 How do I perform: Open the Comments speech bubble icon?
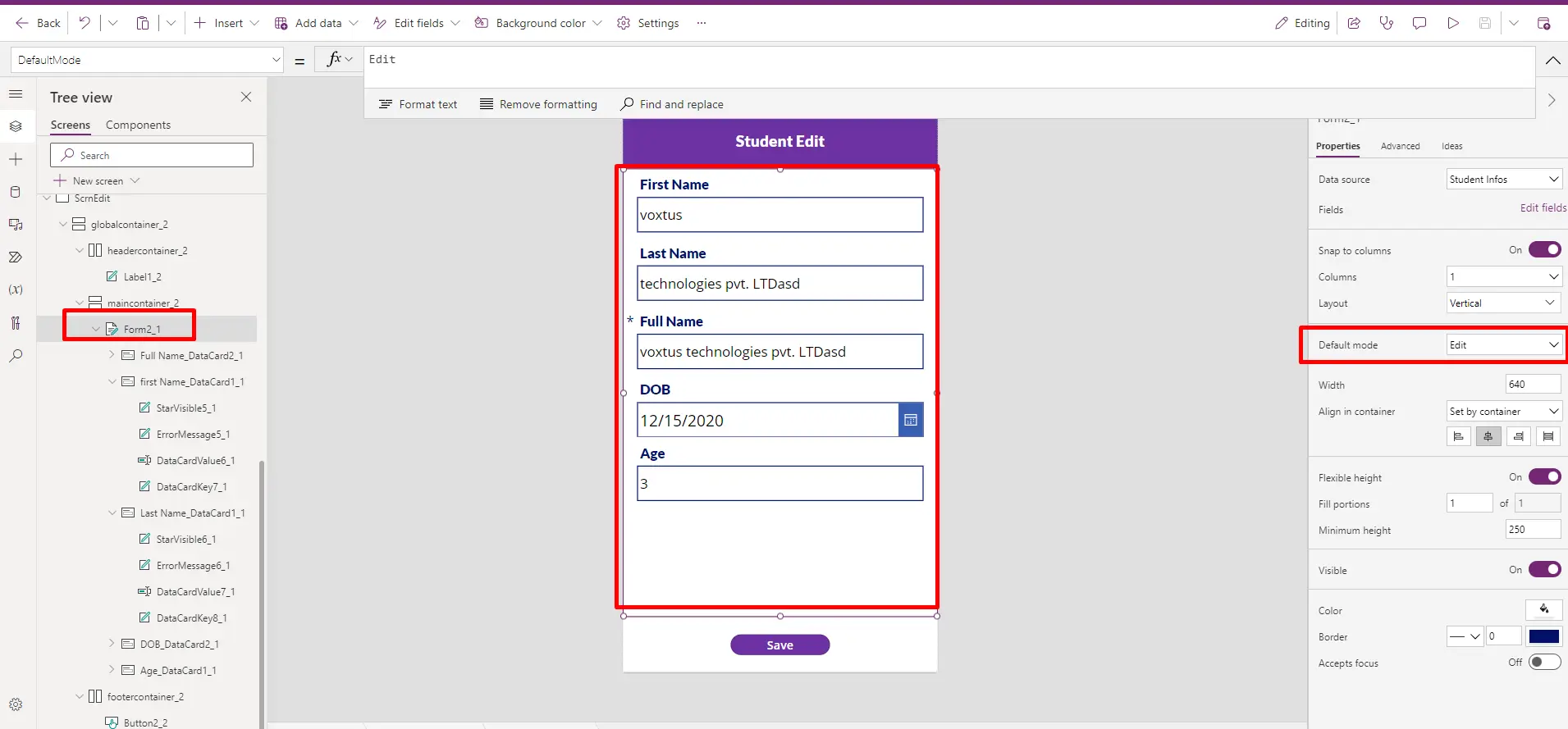(x=1419, y=23)
